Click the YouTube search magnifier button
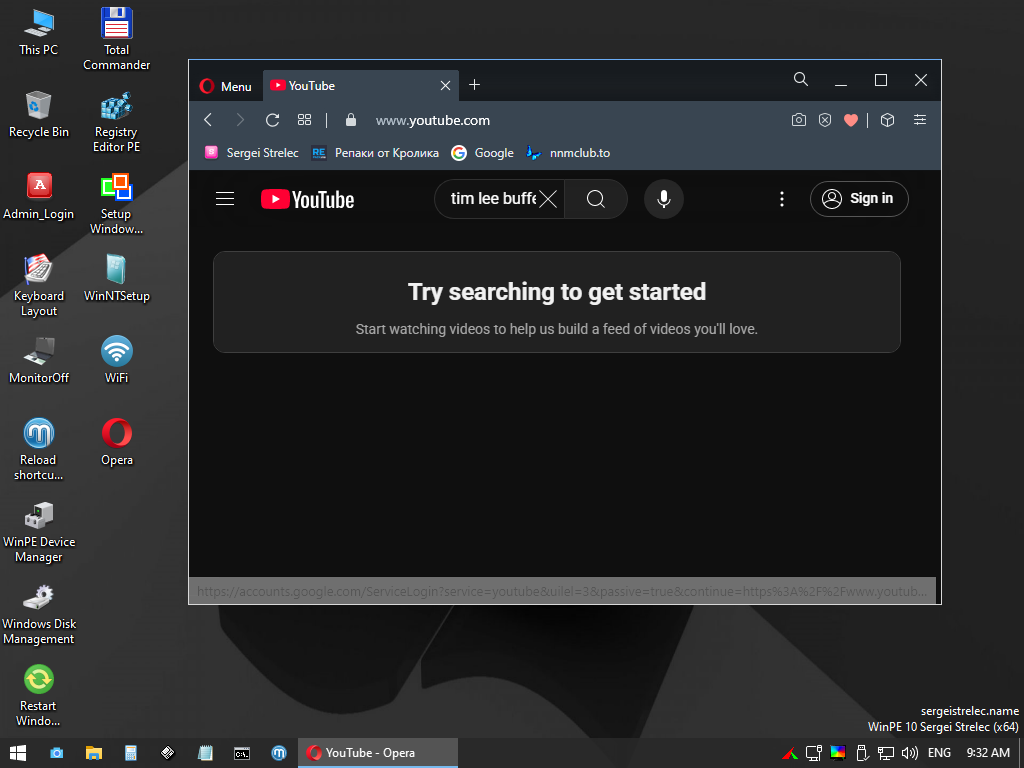This screenshot has width=1024, height=768. (x=596, y=199)
